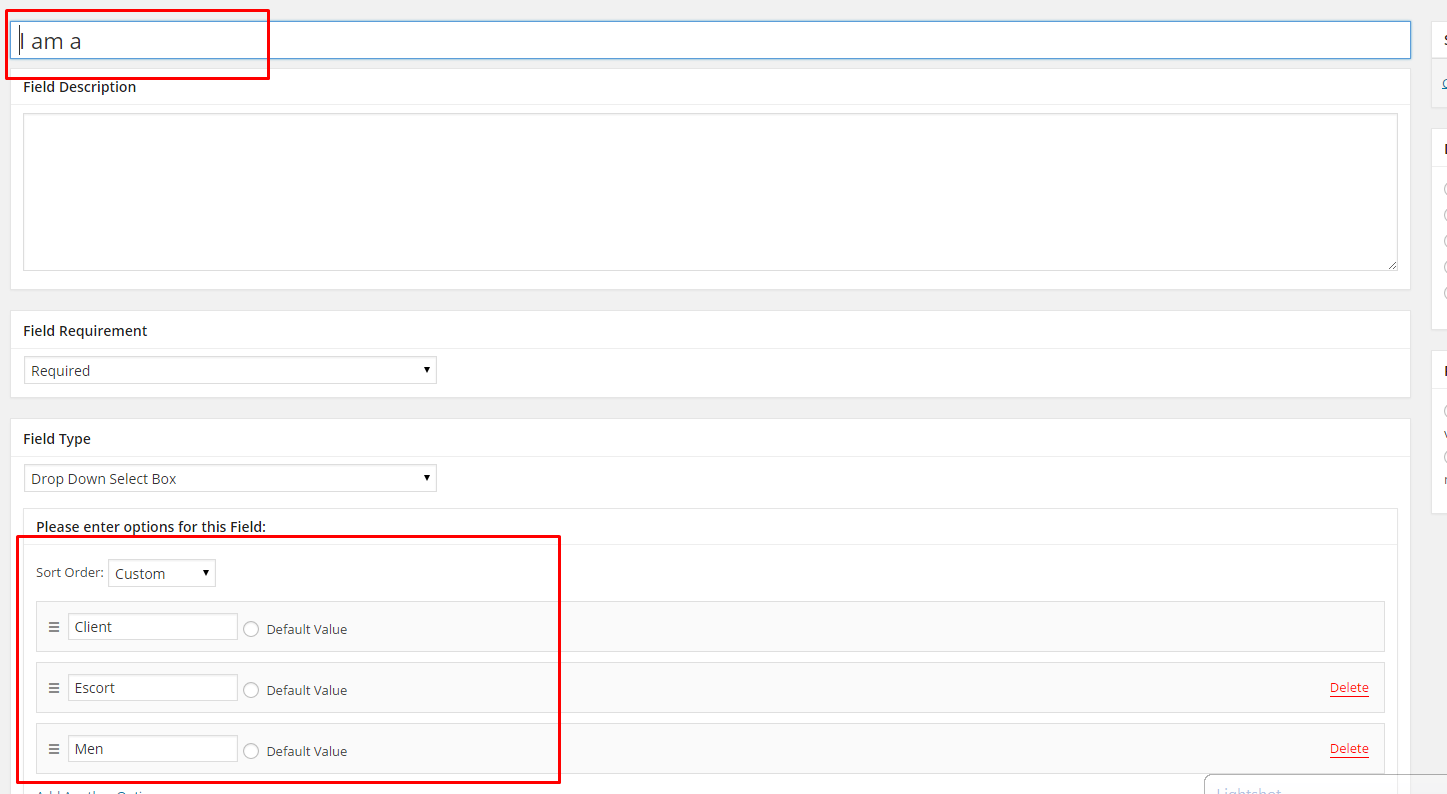This screenshot has height=794, width=1447.
Task: Open the Sort Order dropdown
Action: point(162,573)
